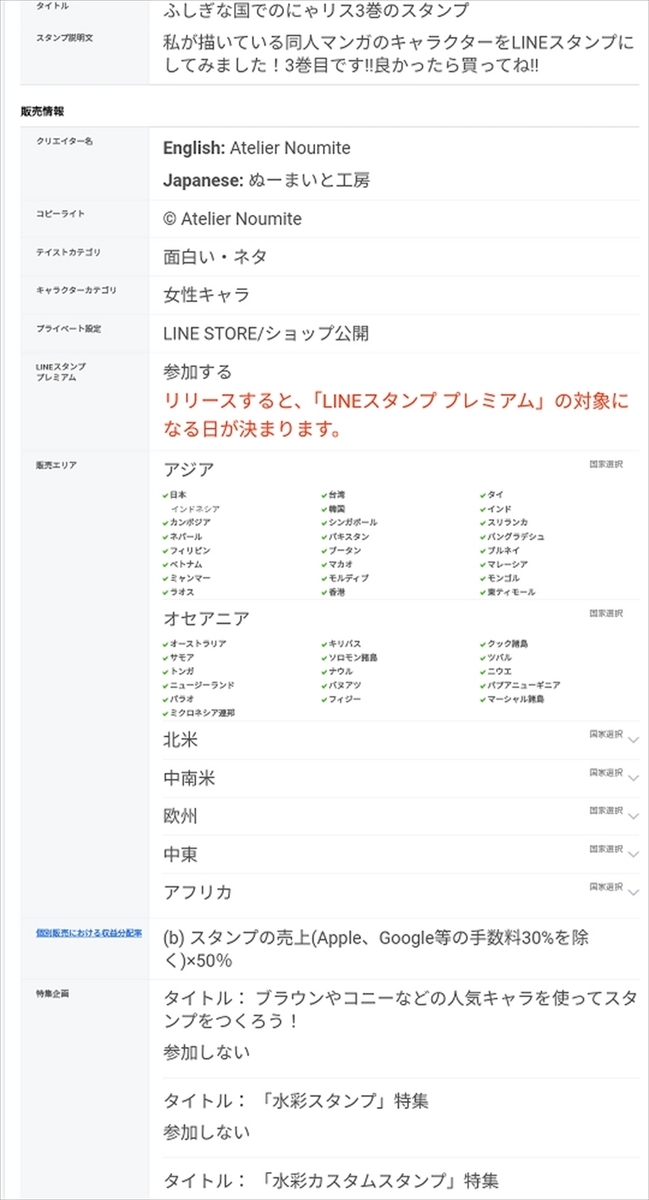Select タイ in the Asia list
Image resolution: width=649 pixels, height=1200 pixels.
492,495
